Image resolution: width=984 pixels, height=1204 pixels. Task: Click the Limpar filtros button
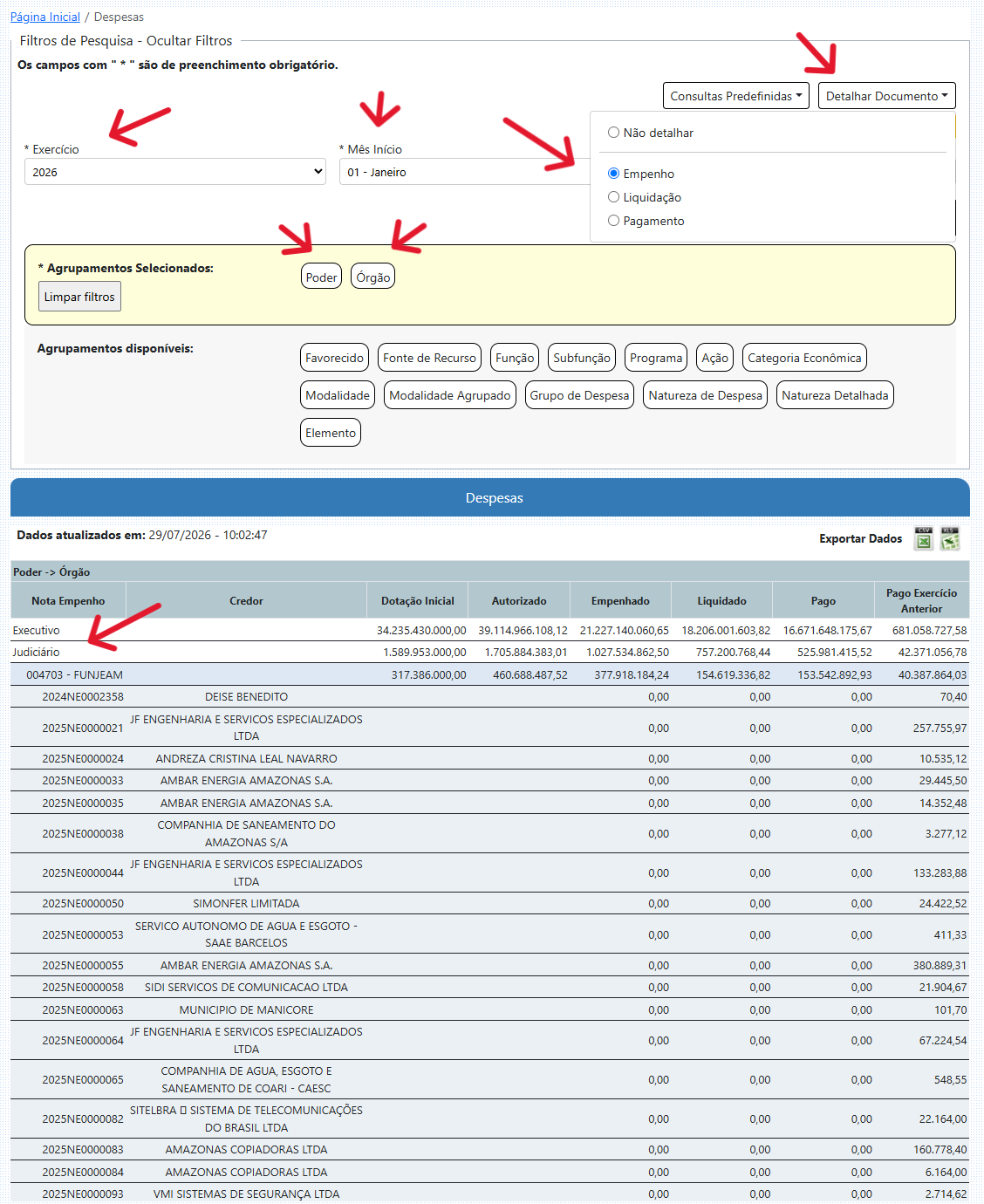click(x=79, y=297)
